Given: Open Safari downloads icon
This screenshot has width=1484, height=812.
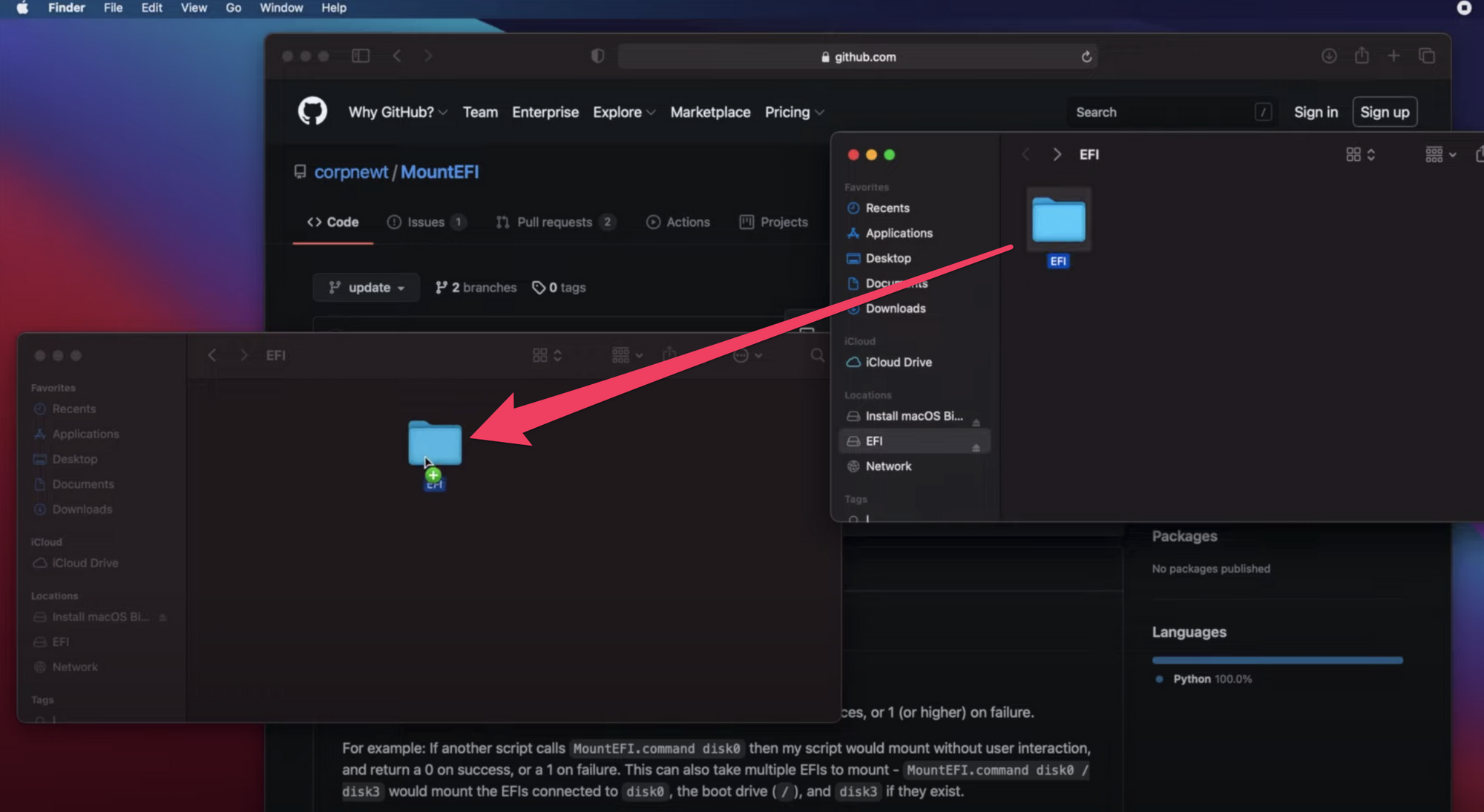Looking at the screenshot, I should (x=1329, y=56).
